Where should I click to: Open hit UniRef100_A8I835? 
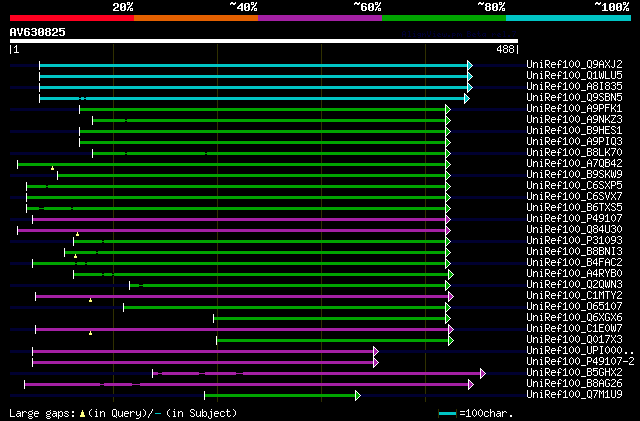574,86
